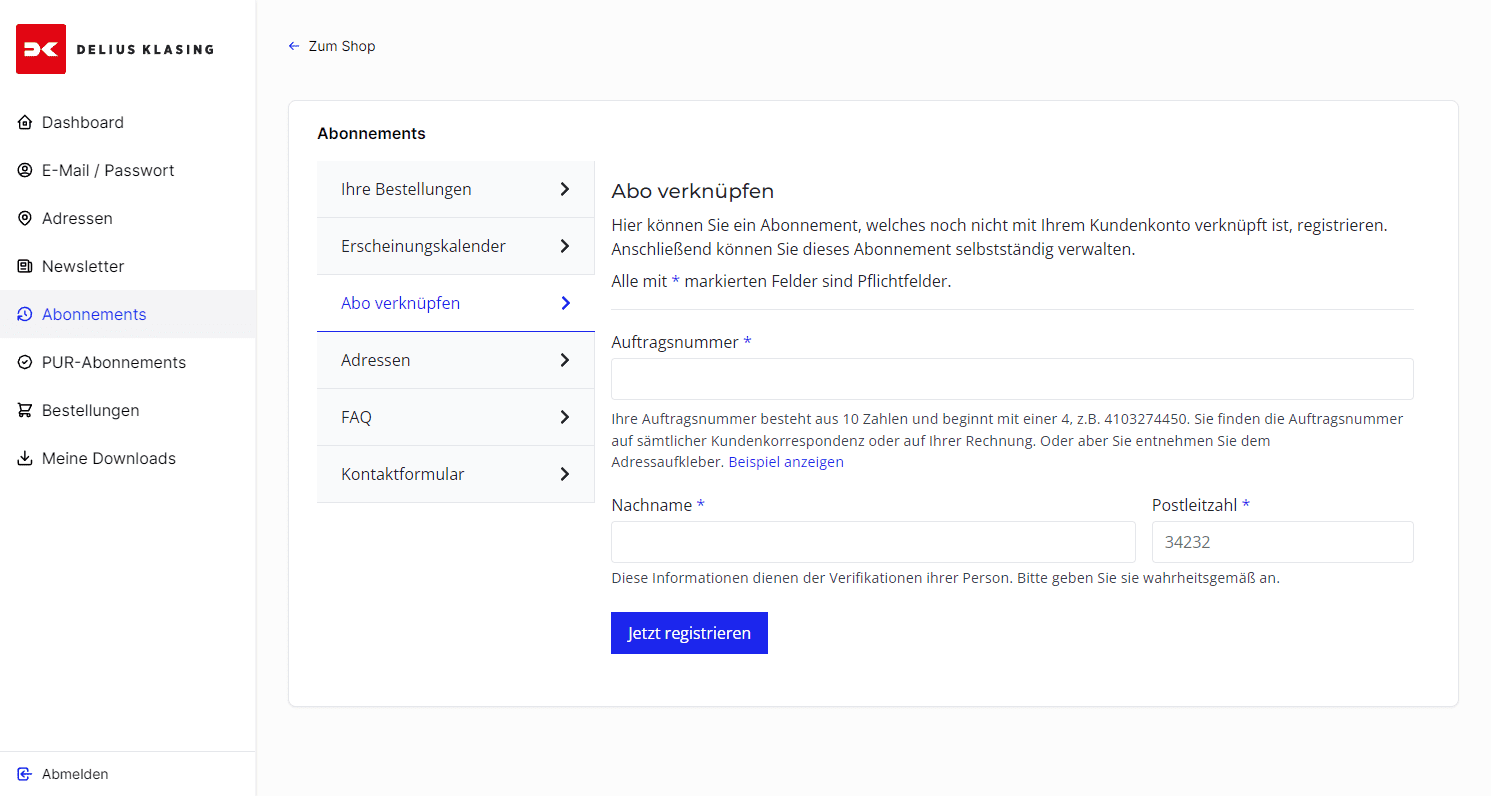The width and height of the screenshot is (1491, 796).
Task: Expand the FAQ chevron arrow
Action: point(565,417)
